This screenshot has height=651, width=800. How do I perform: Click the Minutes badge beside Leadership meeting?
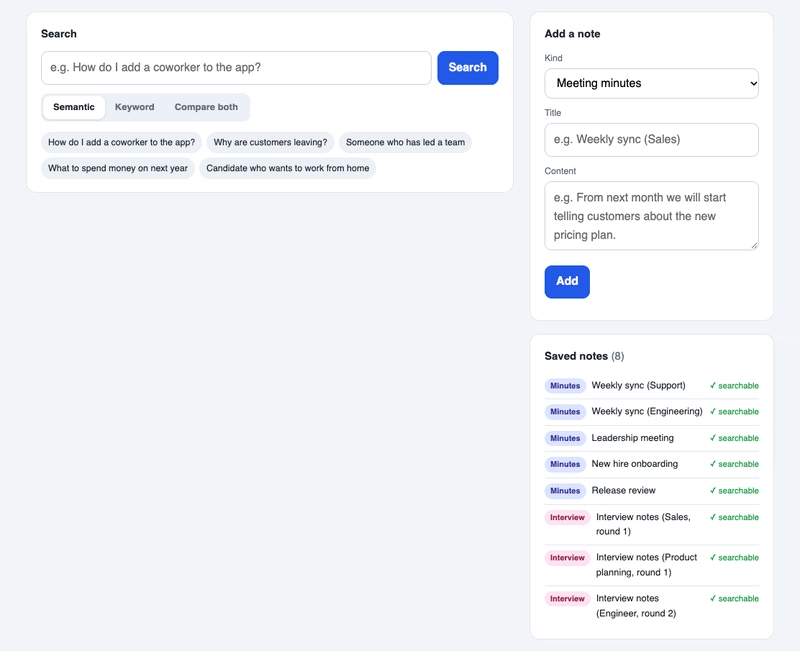click(x=565, y=438)
